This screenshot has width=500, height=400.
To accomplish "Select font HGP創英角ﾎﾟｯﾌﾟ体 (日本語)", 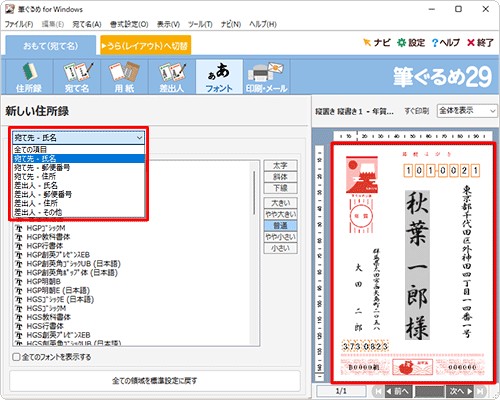I will pos(72,273).
